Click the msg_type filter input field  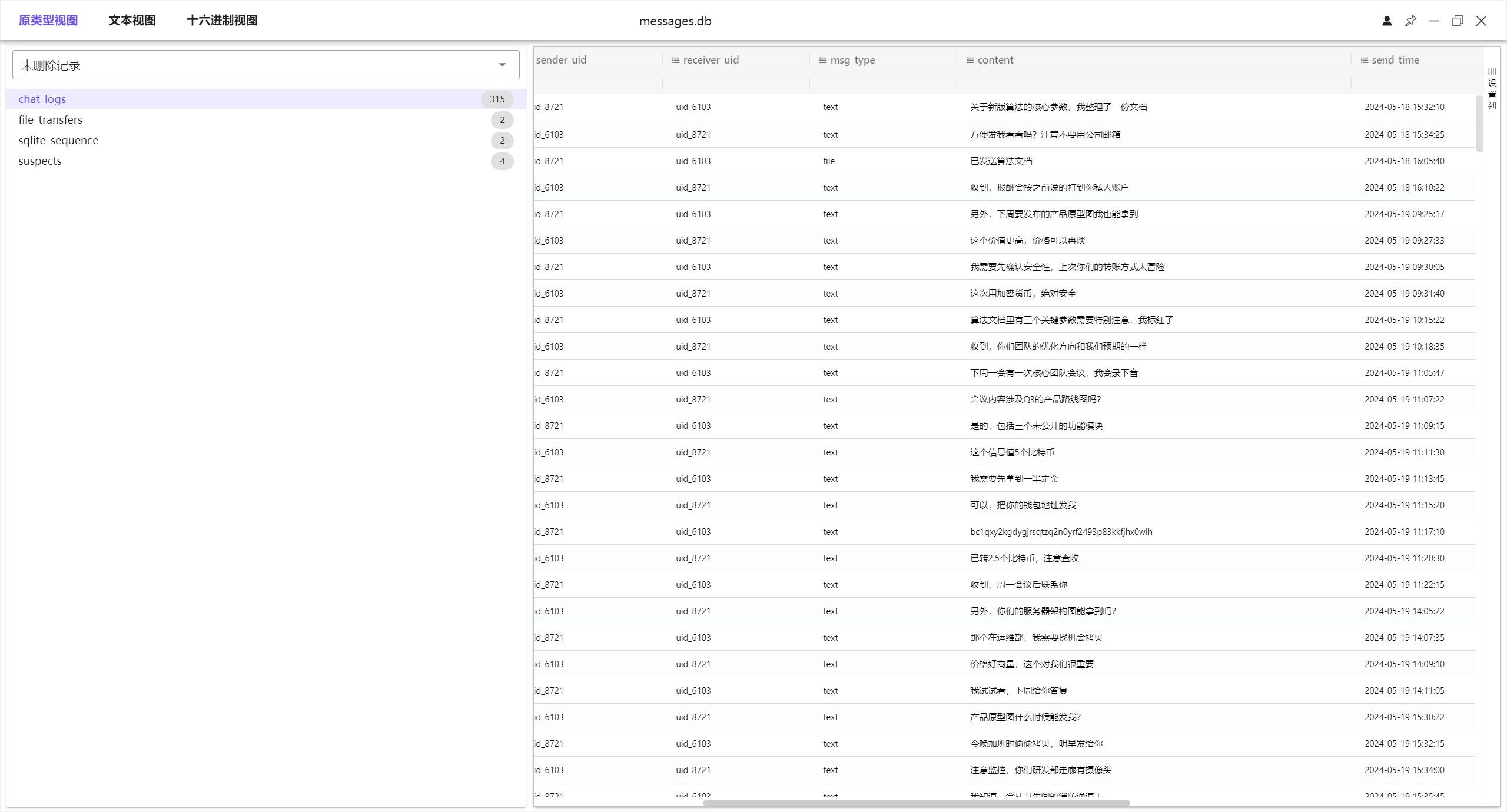click(x=882, y=83)
